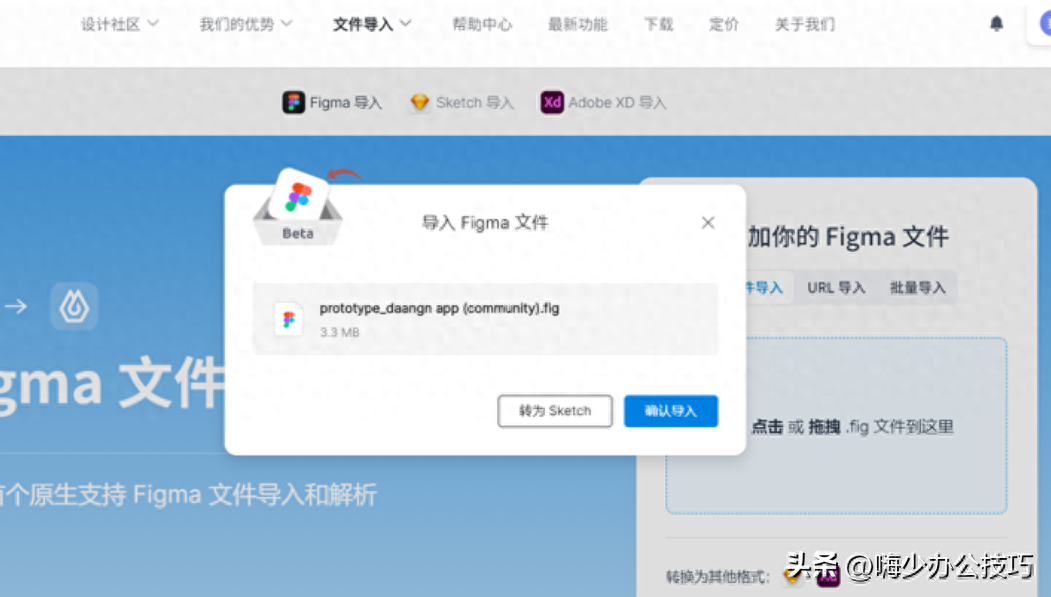This screenshot has width=1051, height=597.
Task: Switch to the URL 导入 tab
Action: [x=836, y=288]
